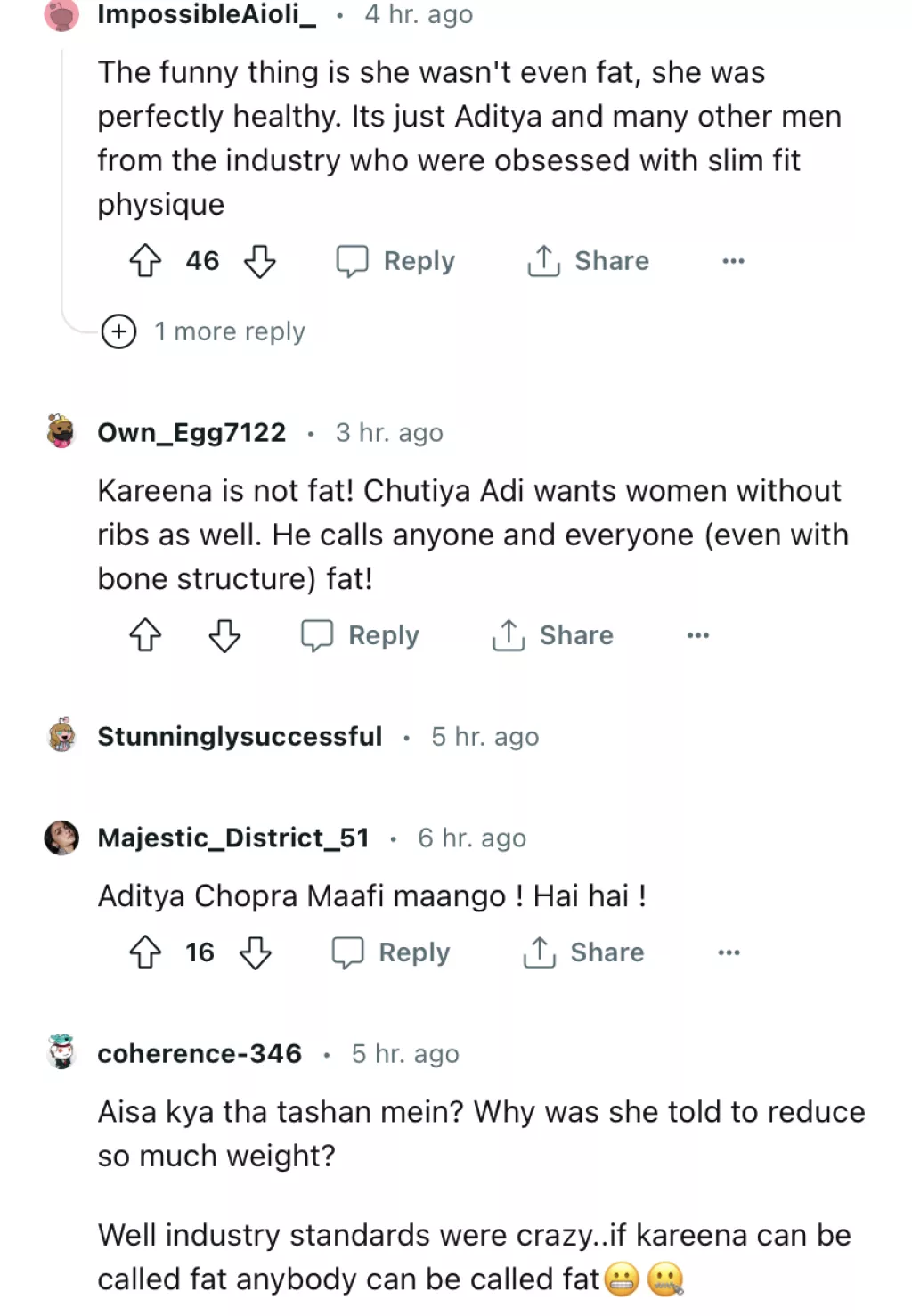
Task: Reply to Majestic_District_51's comment
Action: coord(390,952)
